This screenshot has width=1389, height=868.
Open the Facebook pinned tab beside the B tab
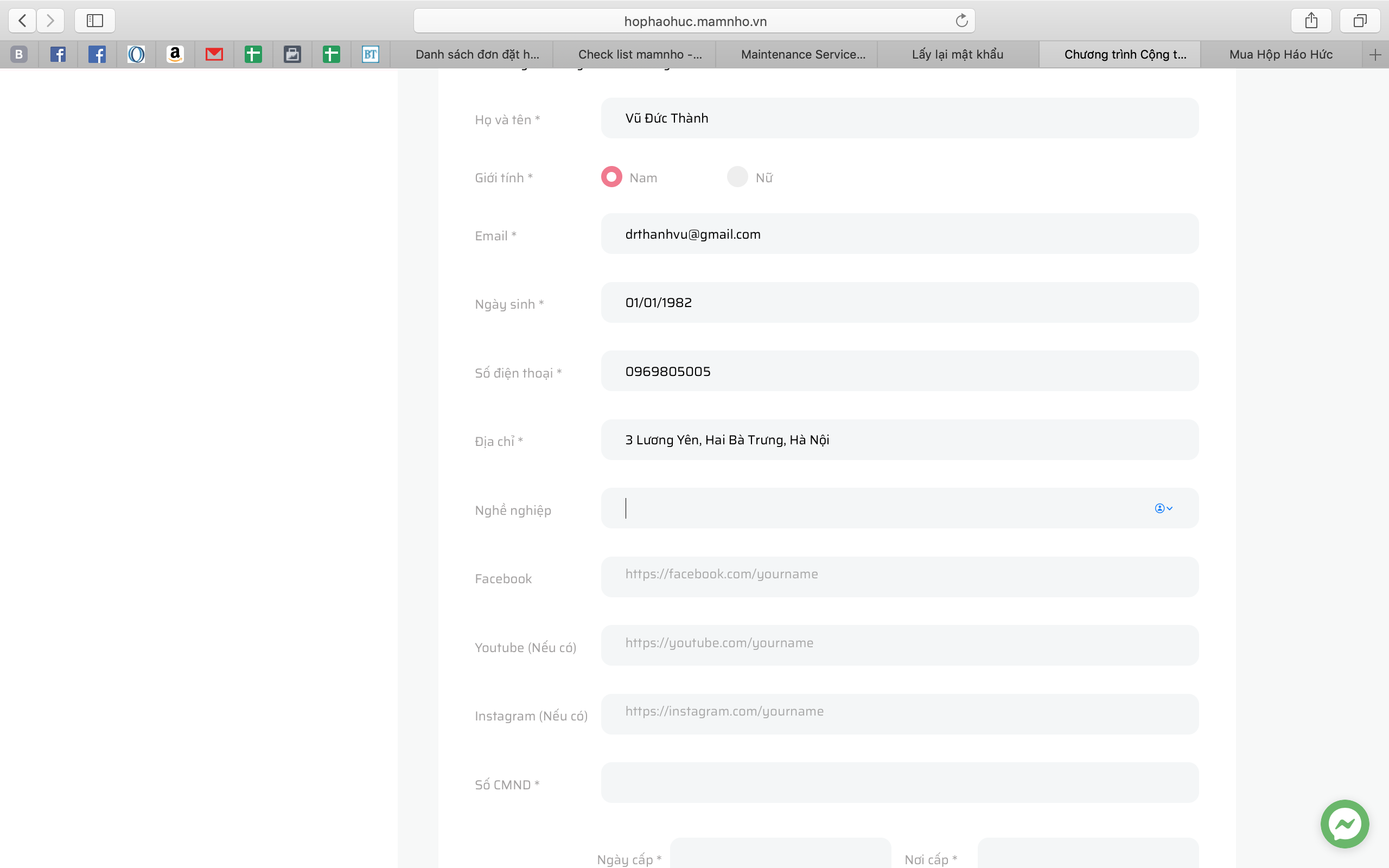pyautogui.click(x=58, y=55)
